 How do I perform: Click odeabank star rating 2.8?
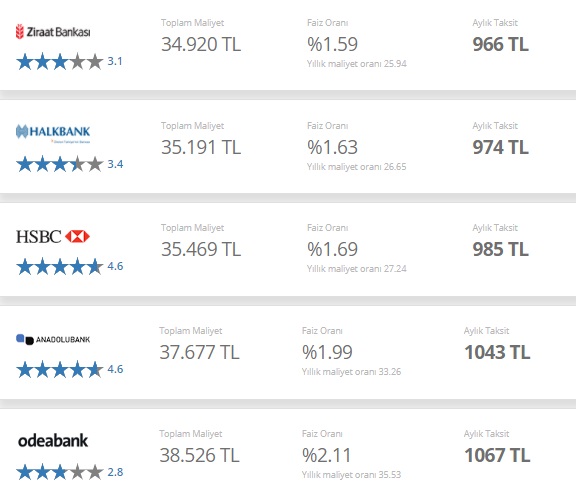coord(70,472)
